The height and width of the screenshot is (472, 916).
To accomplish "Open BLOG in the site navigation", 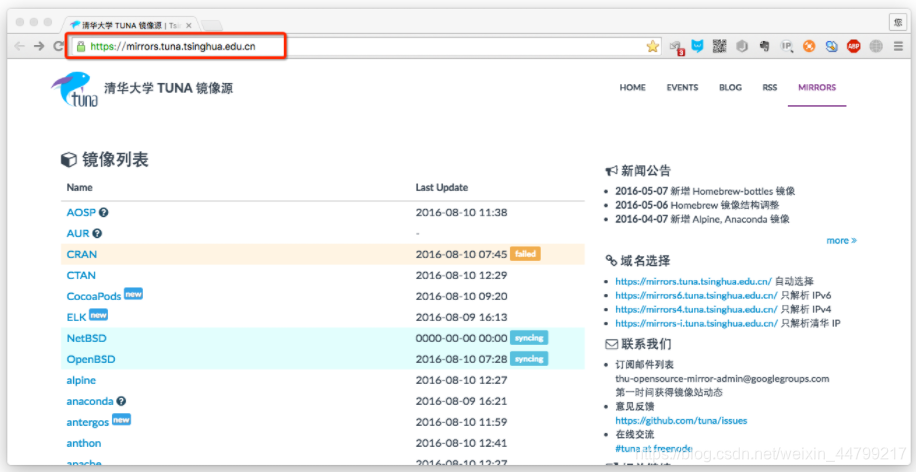I will 730,88.
